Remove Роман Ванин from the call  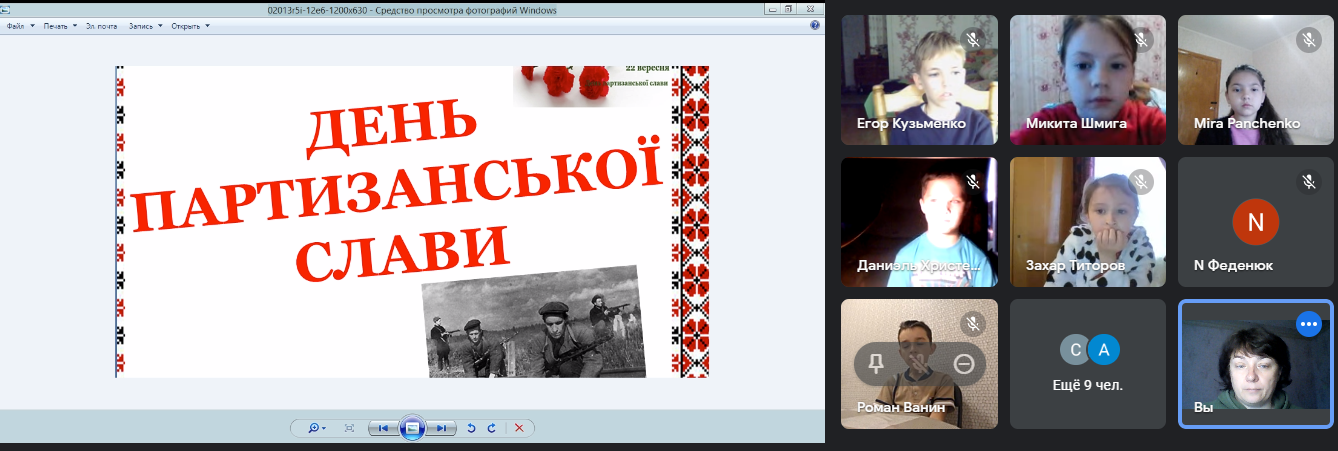click(x=964, y=365)
